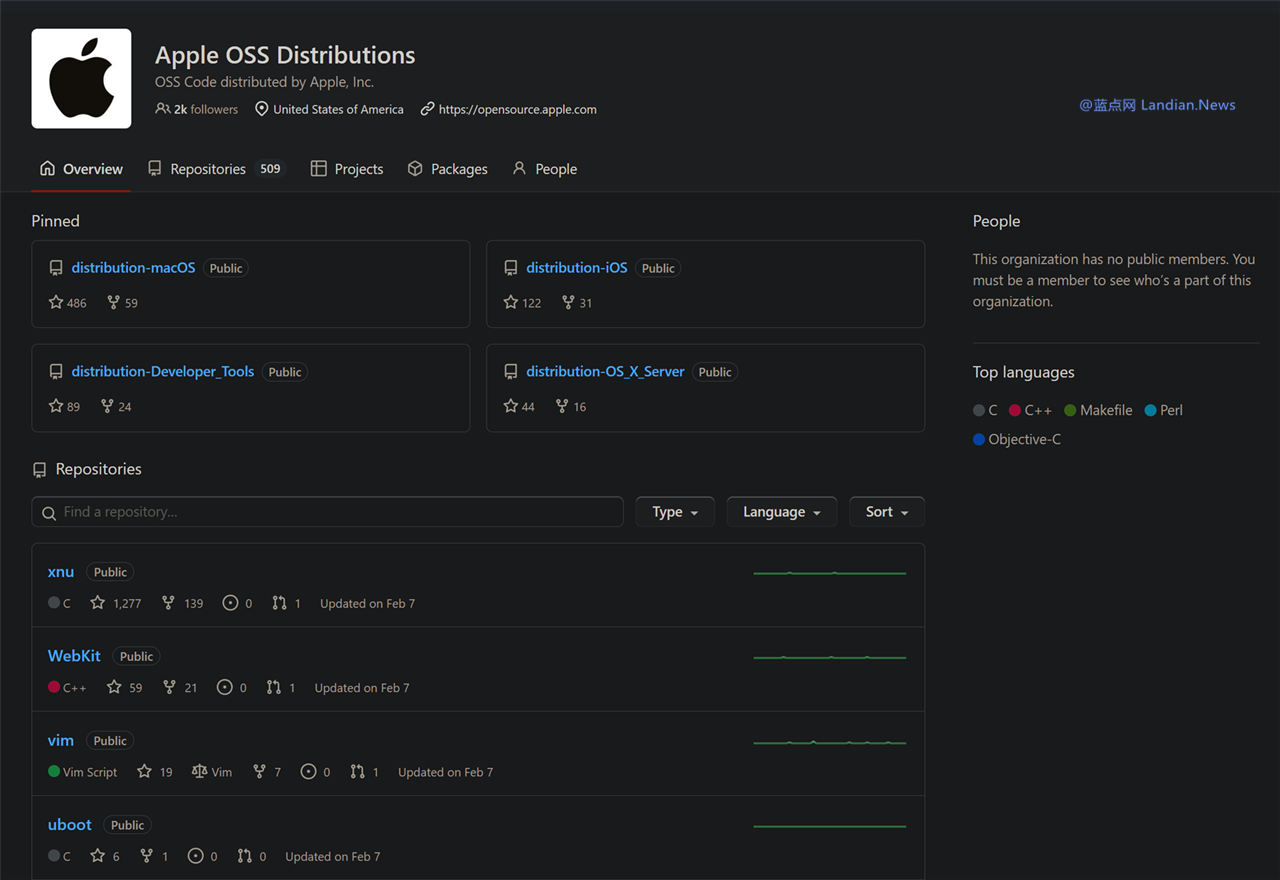
Task: Switch to the Overview tab
Action: pos(81,169)
